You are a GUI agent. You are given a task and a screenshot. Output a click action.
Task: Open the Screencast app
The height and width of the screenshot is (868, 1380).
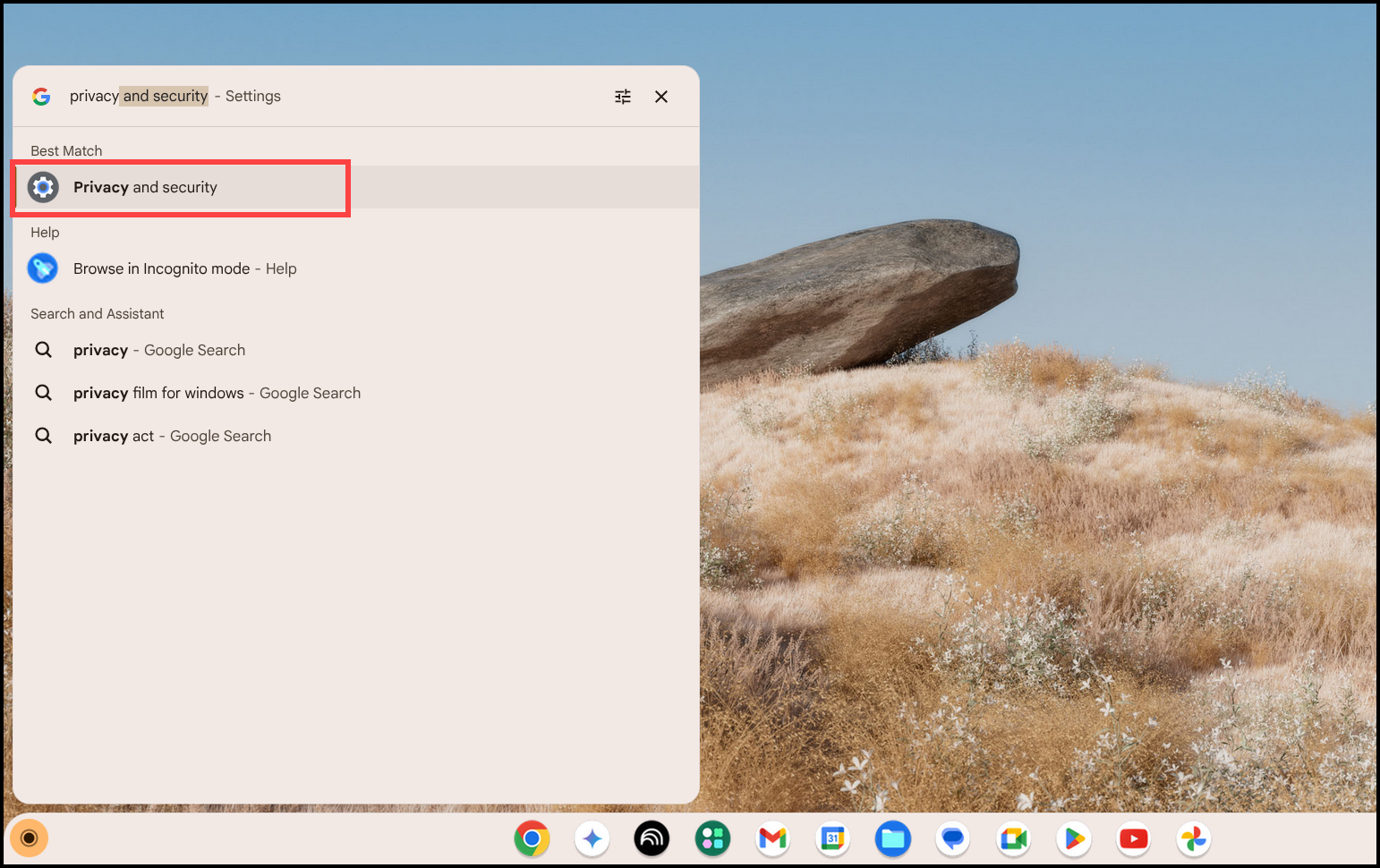click(652, 838)
